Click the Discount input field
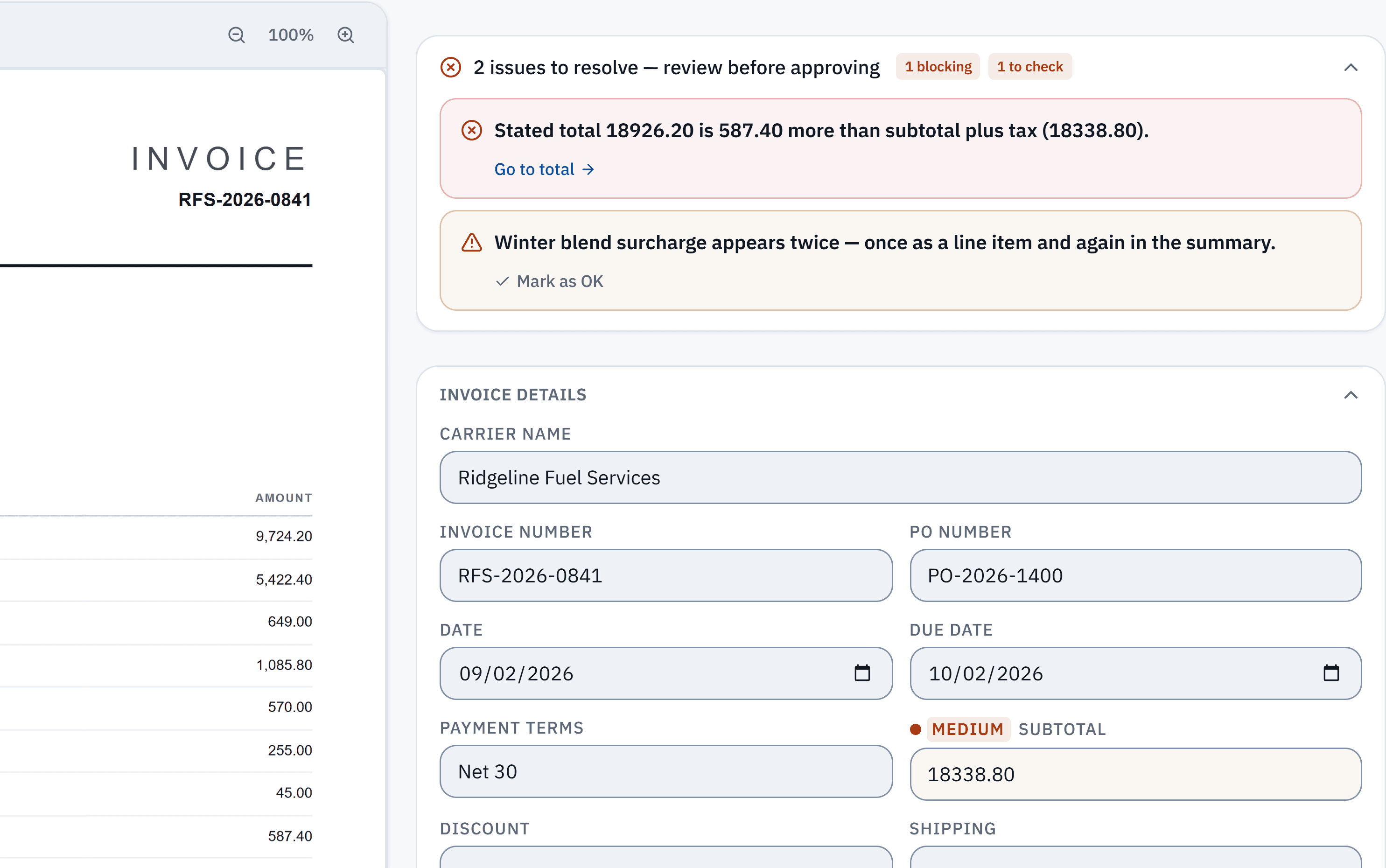 (666, 857)
